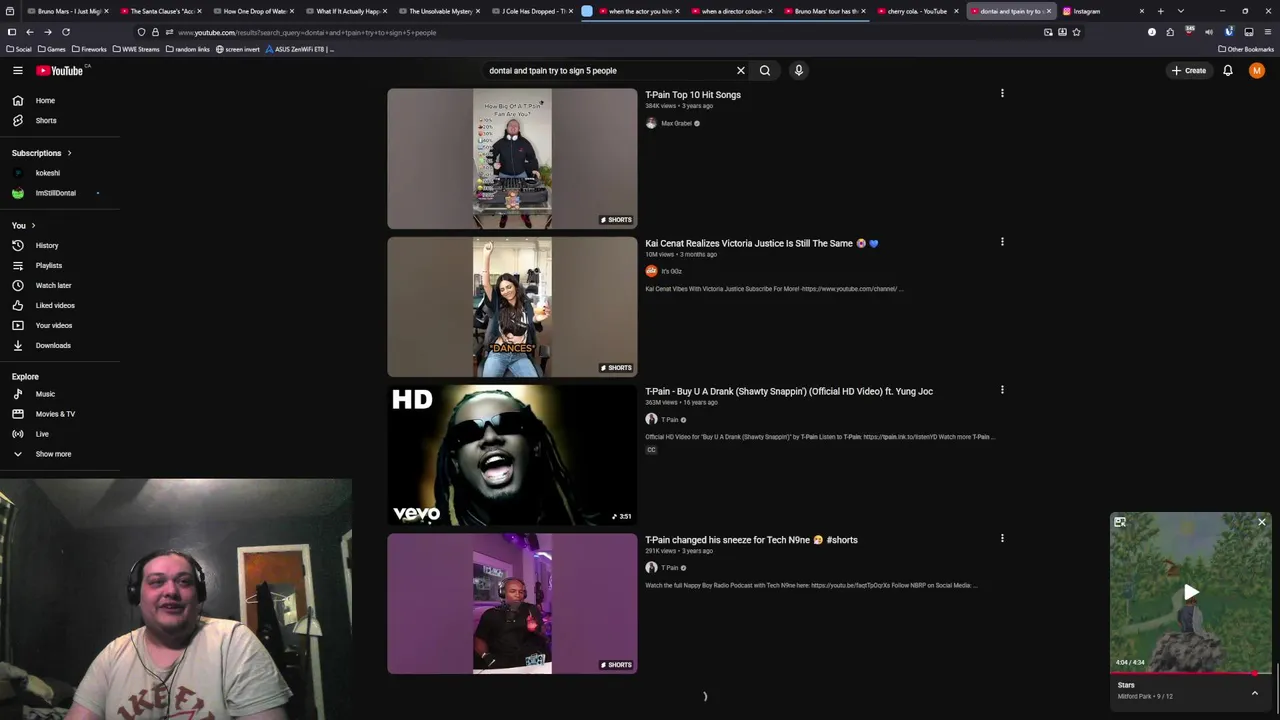Screen dimensions: 1280x720
Task: Click the search box with dontai and tpain query
Action: (606, 70)
